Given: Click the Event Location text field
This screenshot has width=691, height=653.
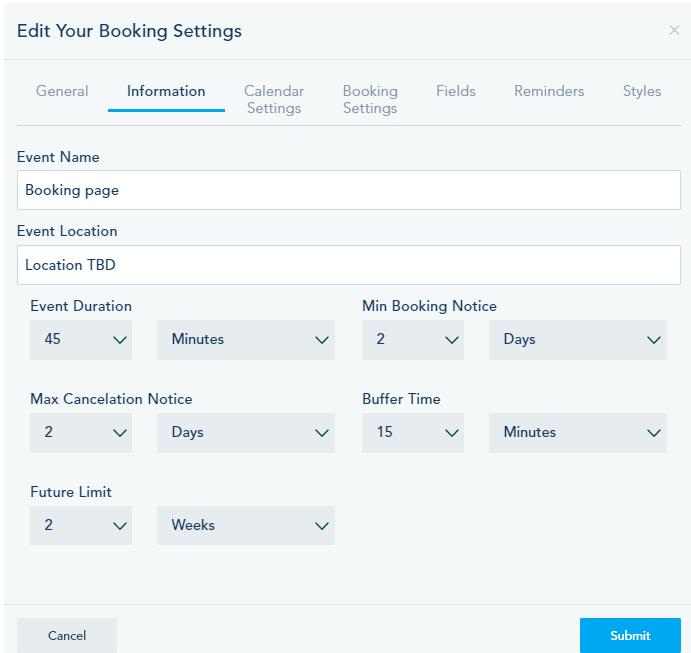Looking at the screenshot, I should click(348, 265).
